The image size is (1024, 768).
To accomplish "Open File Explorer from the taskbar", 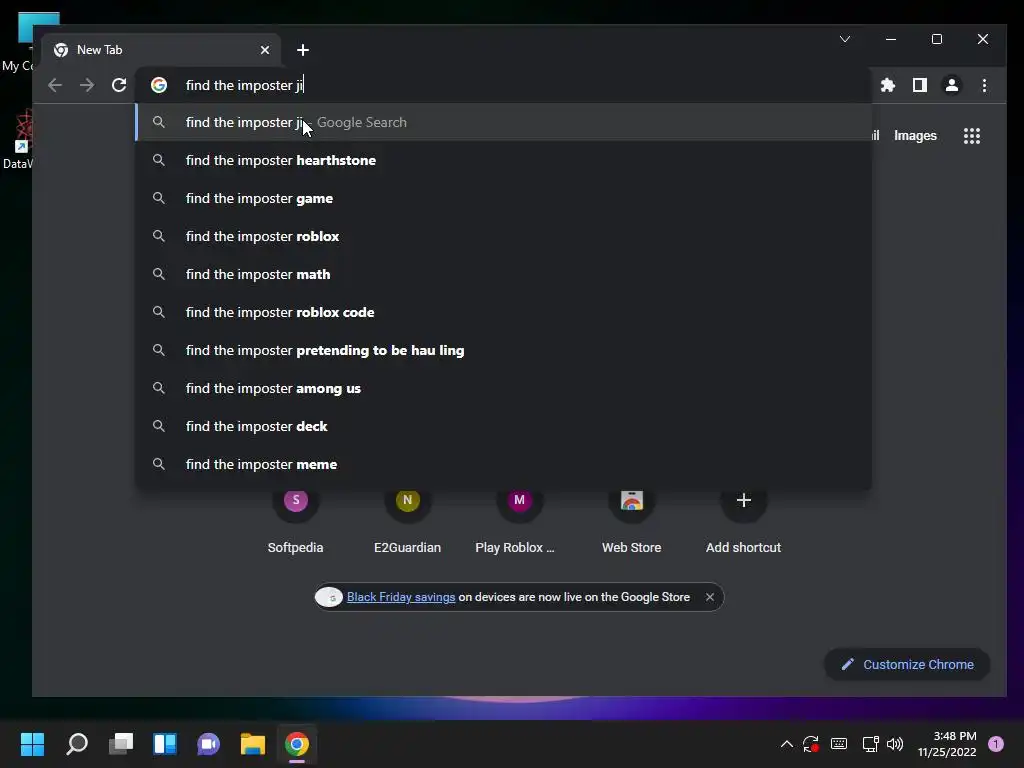I will click(x=253, y=744).
